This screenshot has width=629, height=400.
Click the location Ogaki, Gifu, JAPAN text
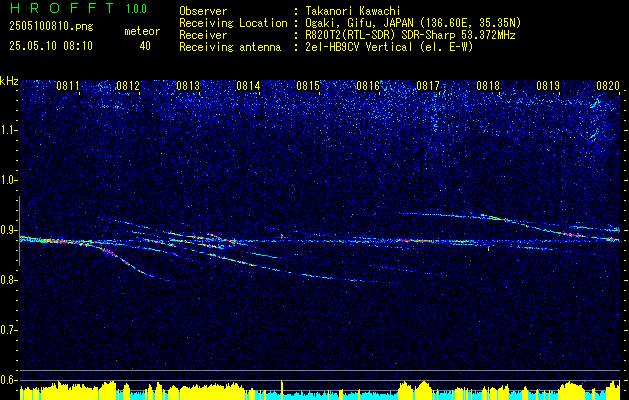(x=413, y=23)
